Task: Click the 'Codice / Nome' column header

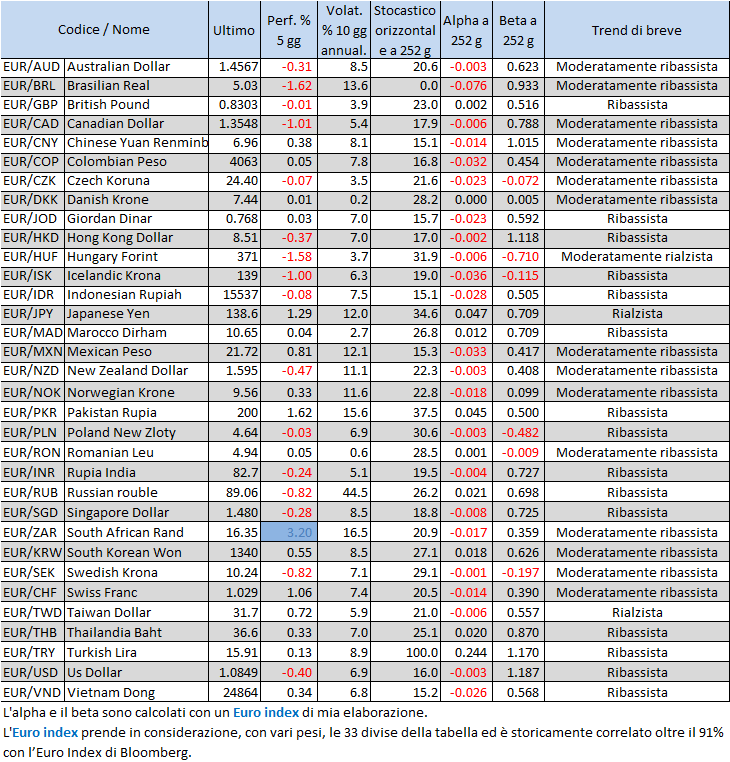Action: (x=104, y=30)
